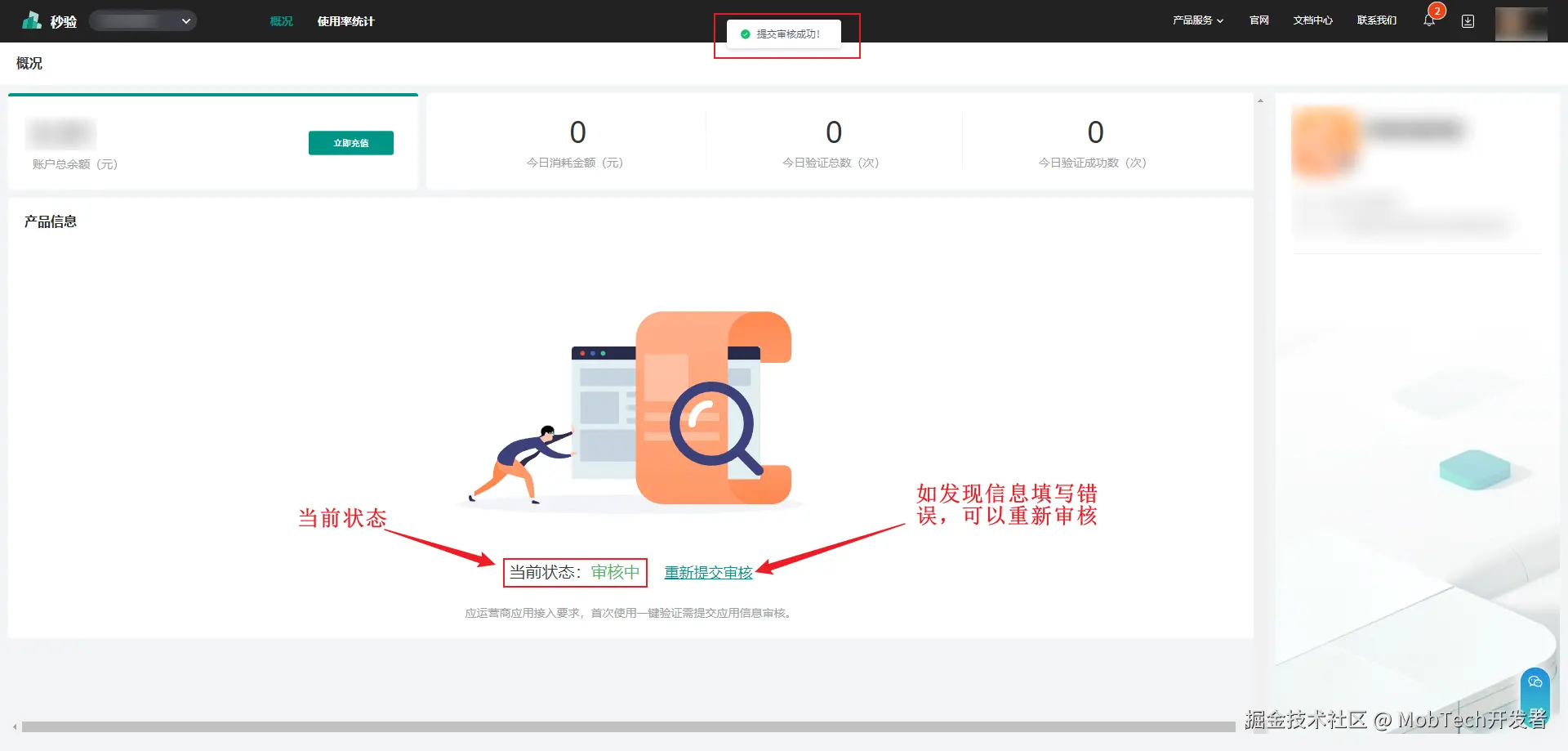Screen dimensions: 1568x751
Task: Click the review note about 运营商应用接入要求
Action: 628,613
